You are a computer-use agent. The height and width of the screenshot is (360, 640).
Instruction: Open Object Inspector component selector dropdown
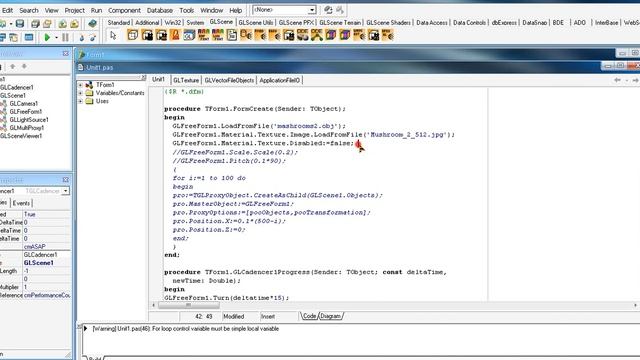point(65,191)
